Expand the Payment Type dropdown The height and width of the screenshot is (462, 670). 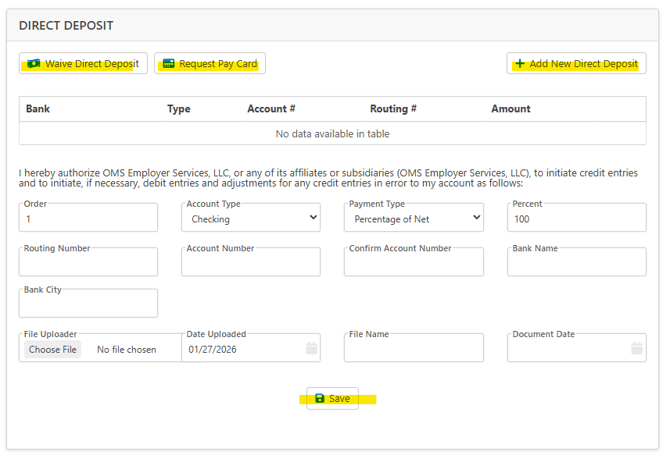(414, 218)
